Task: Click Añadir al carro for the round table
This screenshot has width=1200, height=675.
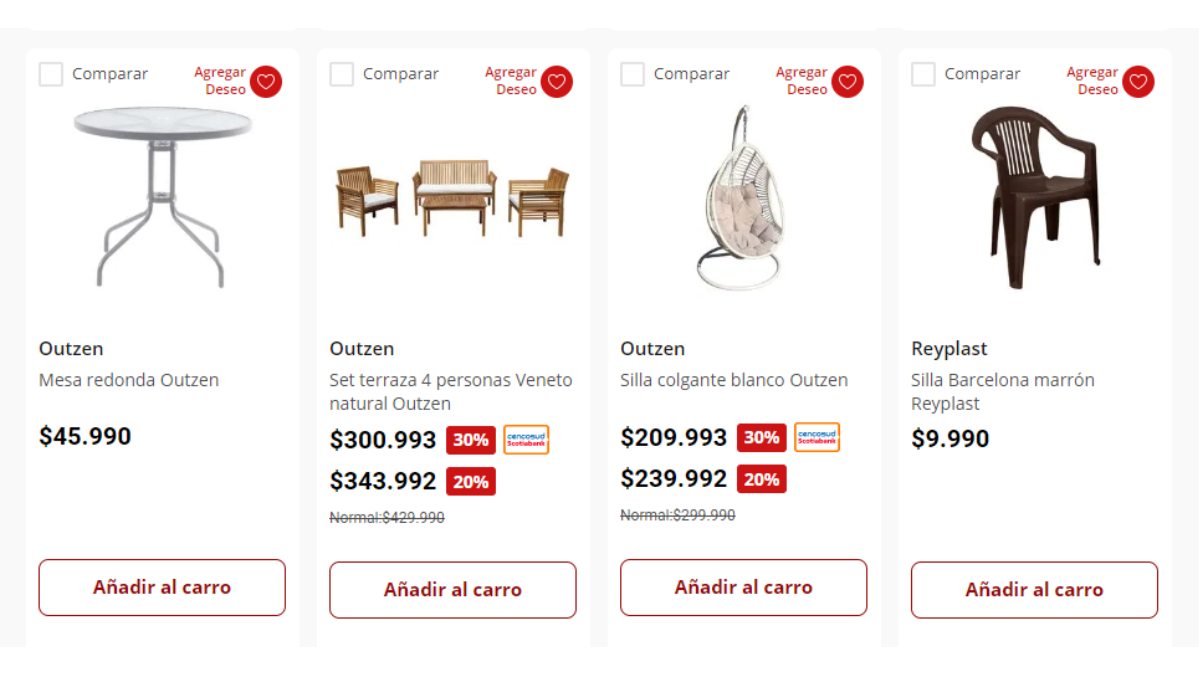Action: (161, 589)
